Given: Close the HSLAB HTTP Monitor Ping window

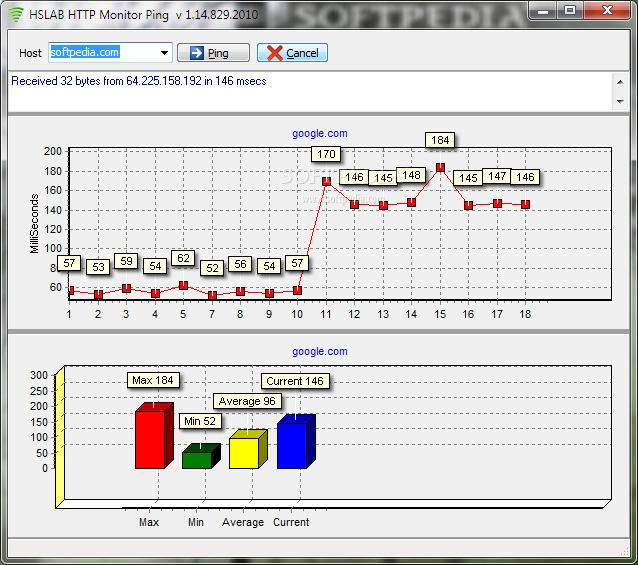Looking at the screenshot, I should pos(607,11).
